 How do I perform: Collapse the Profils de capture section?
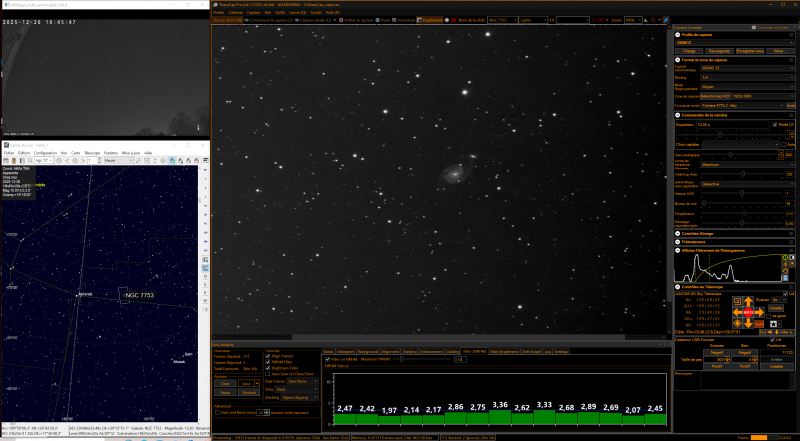678,35
